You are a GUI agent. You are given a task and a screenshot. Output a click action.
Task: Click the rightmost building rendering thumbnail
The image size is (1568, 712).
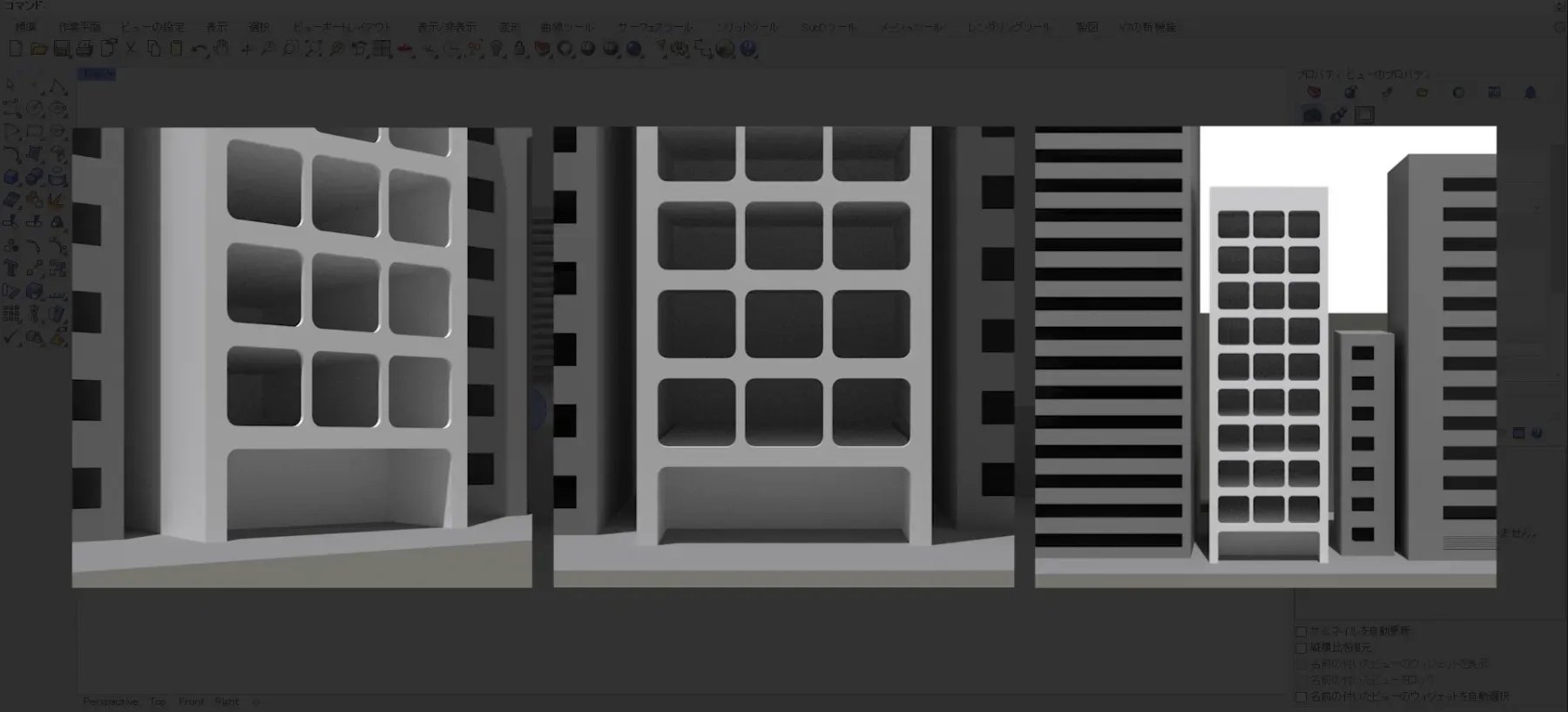pos(1265,356)
